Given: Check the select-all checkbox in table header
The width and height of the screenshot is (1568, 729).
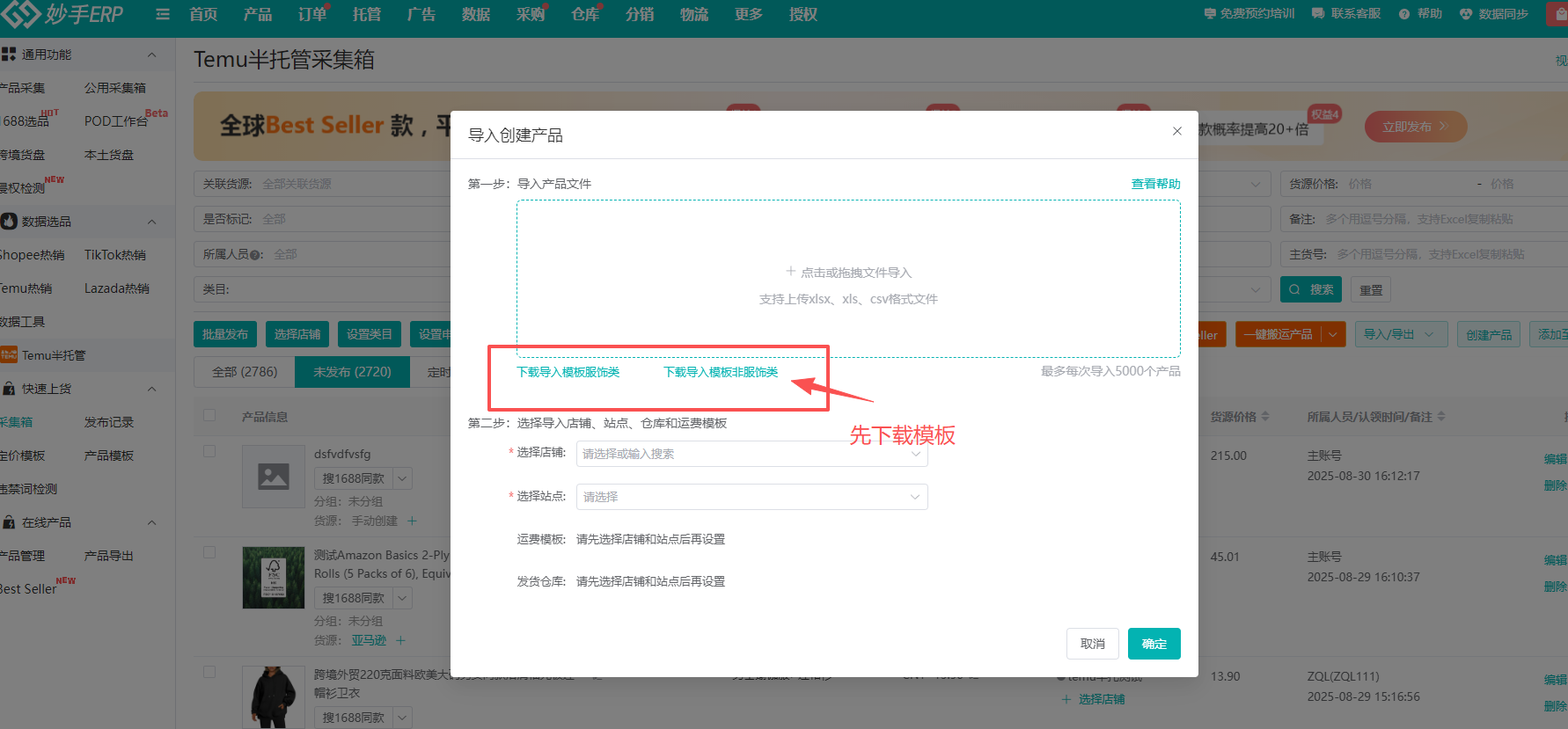Looking at the screenshot, I should click(x=209, y=415).
